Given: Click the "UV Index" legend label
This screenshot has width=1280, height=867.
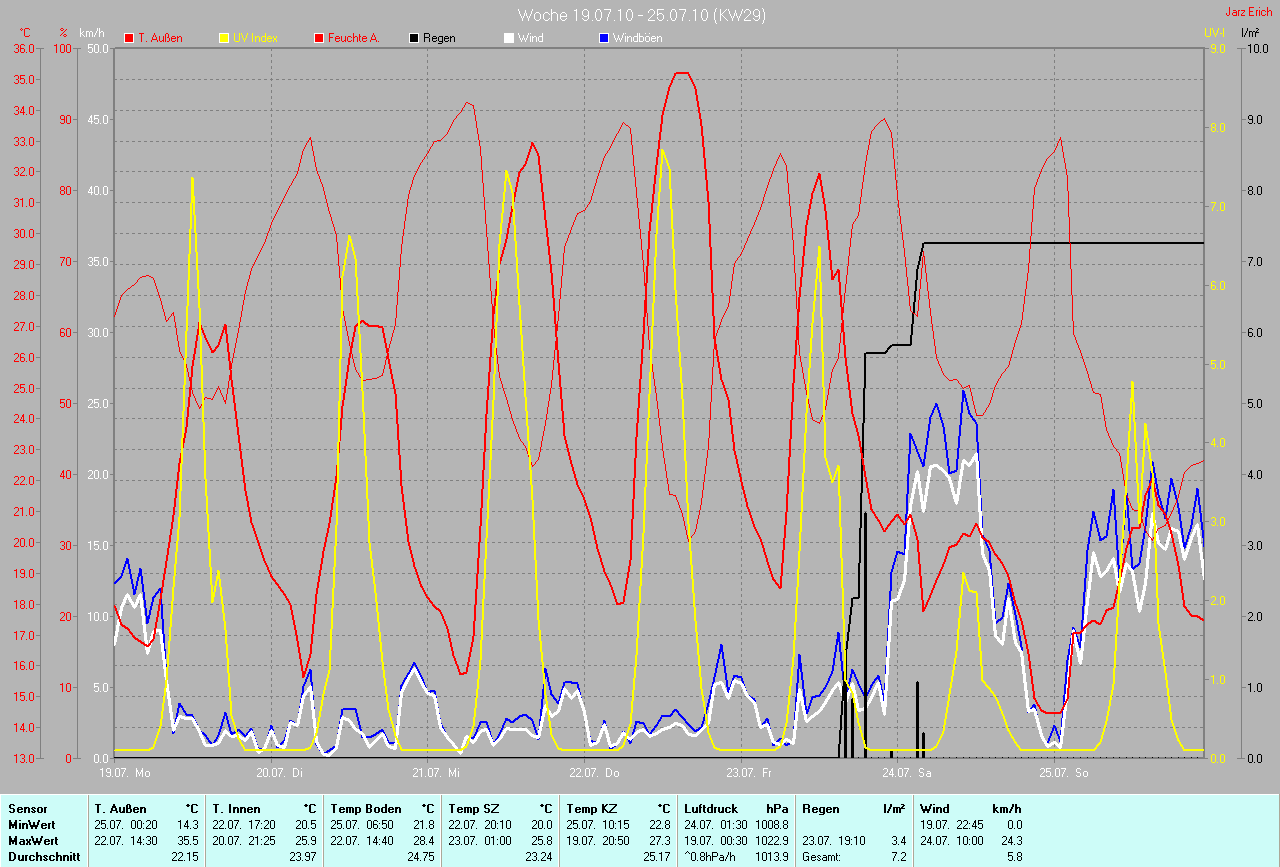Looking at the screenshot, I should [x=255, y=38].
